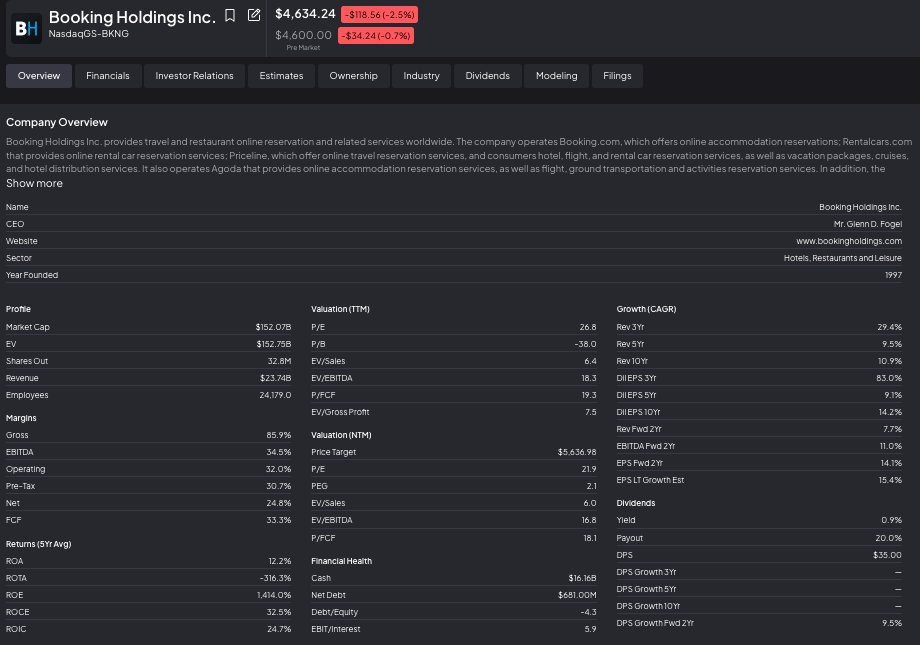Click Dil EPS 3Yr value 83.0%
The width and height of the screenshot is (920, 645).
click(x=889, y=378)
